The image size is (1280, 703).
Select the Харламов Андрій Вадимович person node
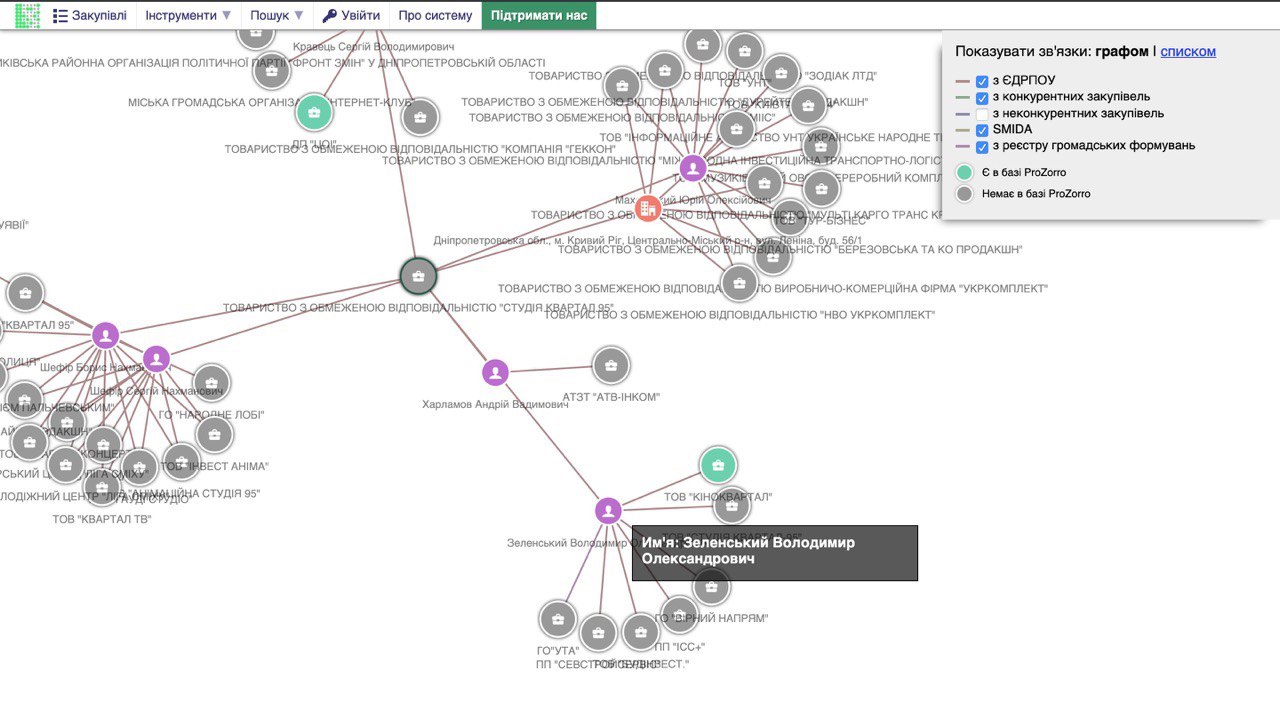[495, 373]
